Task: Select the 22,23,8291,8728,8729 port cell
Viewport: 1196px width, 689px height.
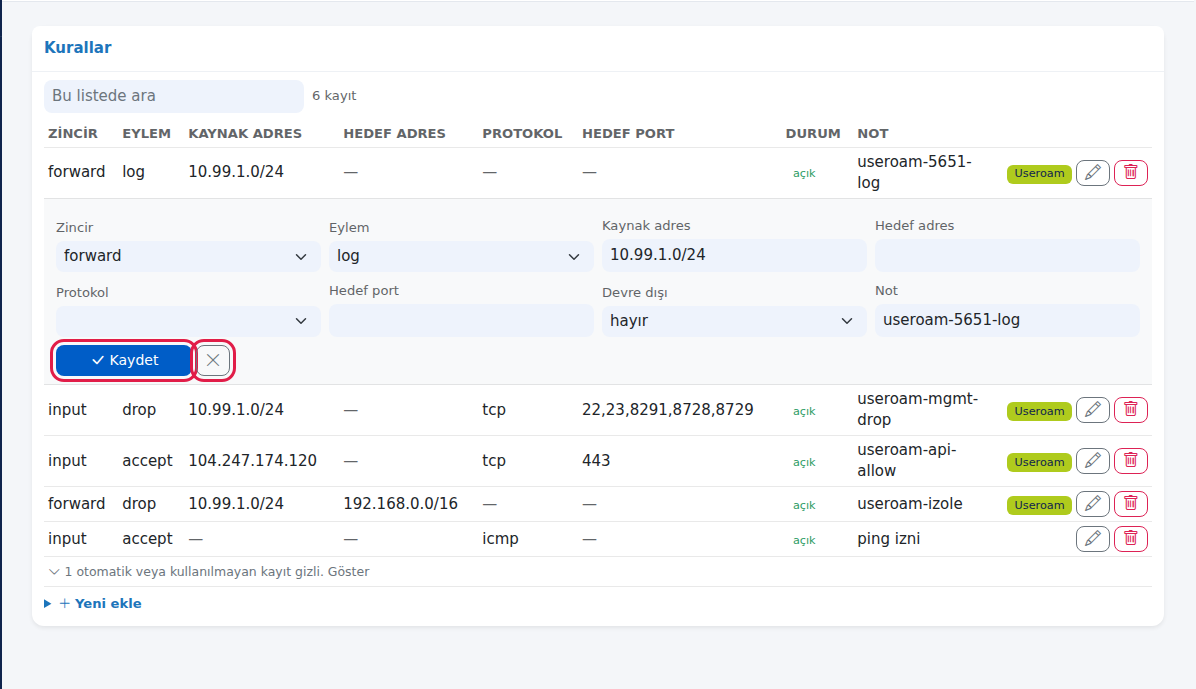Action: tap(667, 410)
